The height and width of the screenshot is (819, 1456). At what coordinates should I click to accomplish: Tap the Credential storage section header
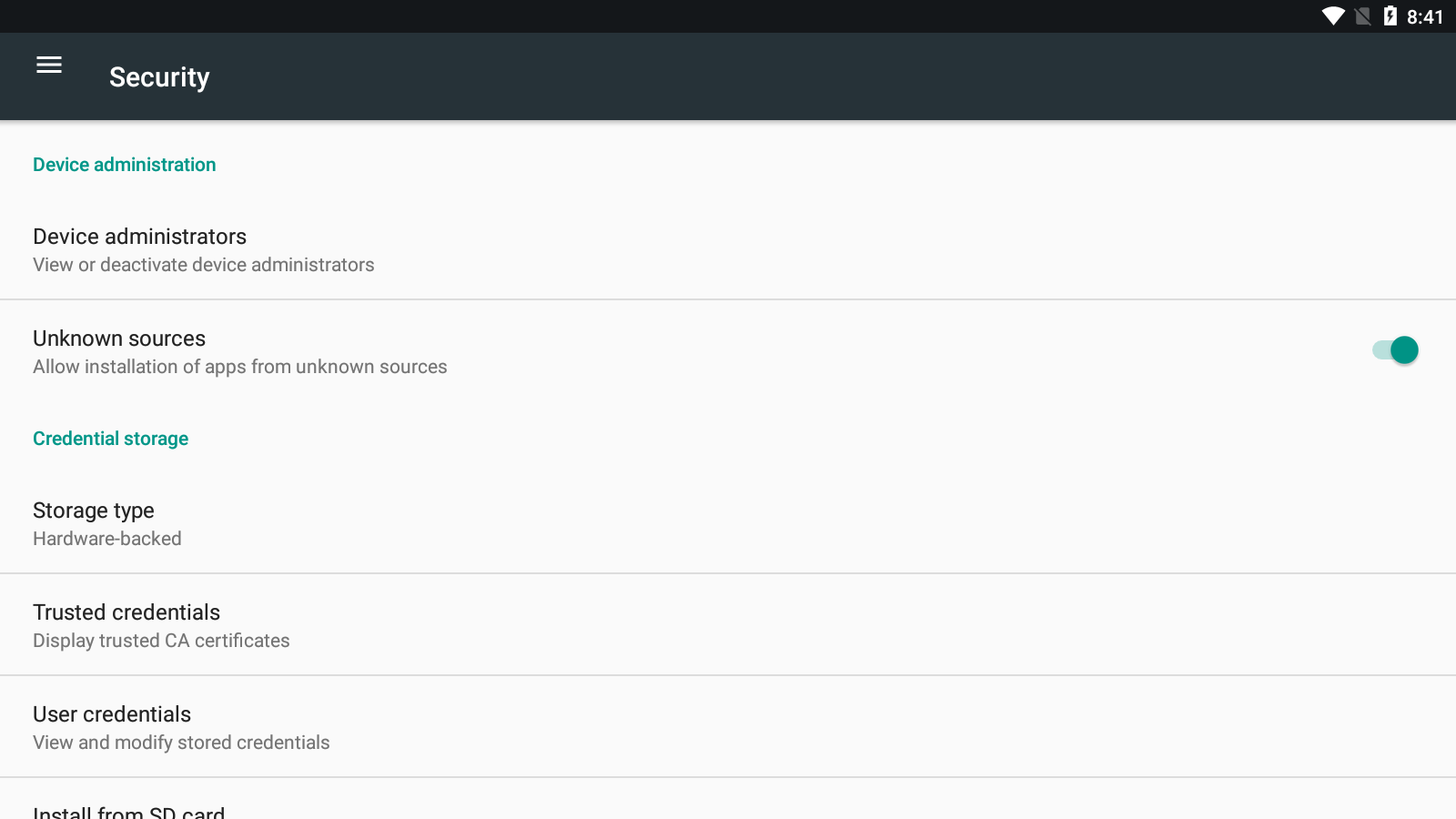click(x=111, y=439)
